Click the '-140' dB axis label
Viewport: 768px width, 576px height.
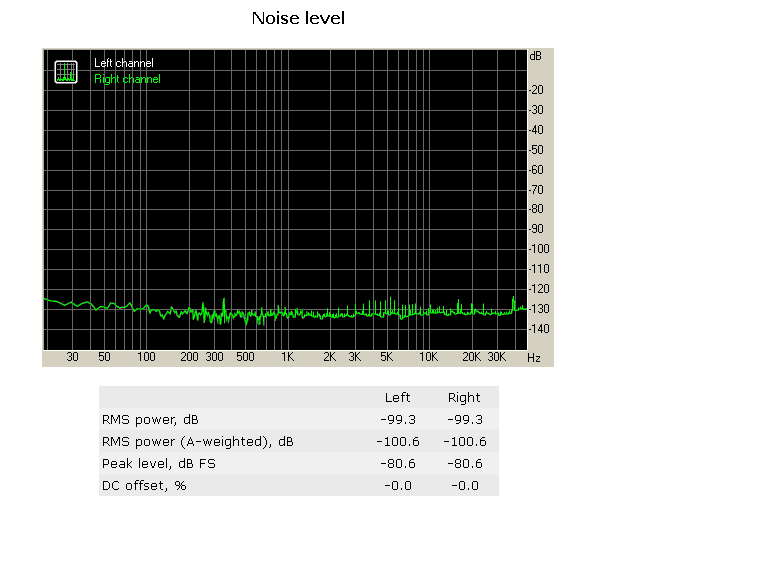click(539, 329)
